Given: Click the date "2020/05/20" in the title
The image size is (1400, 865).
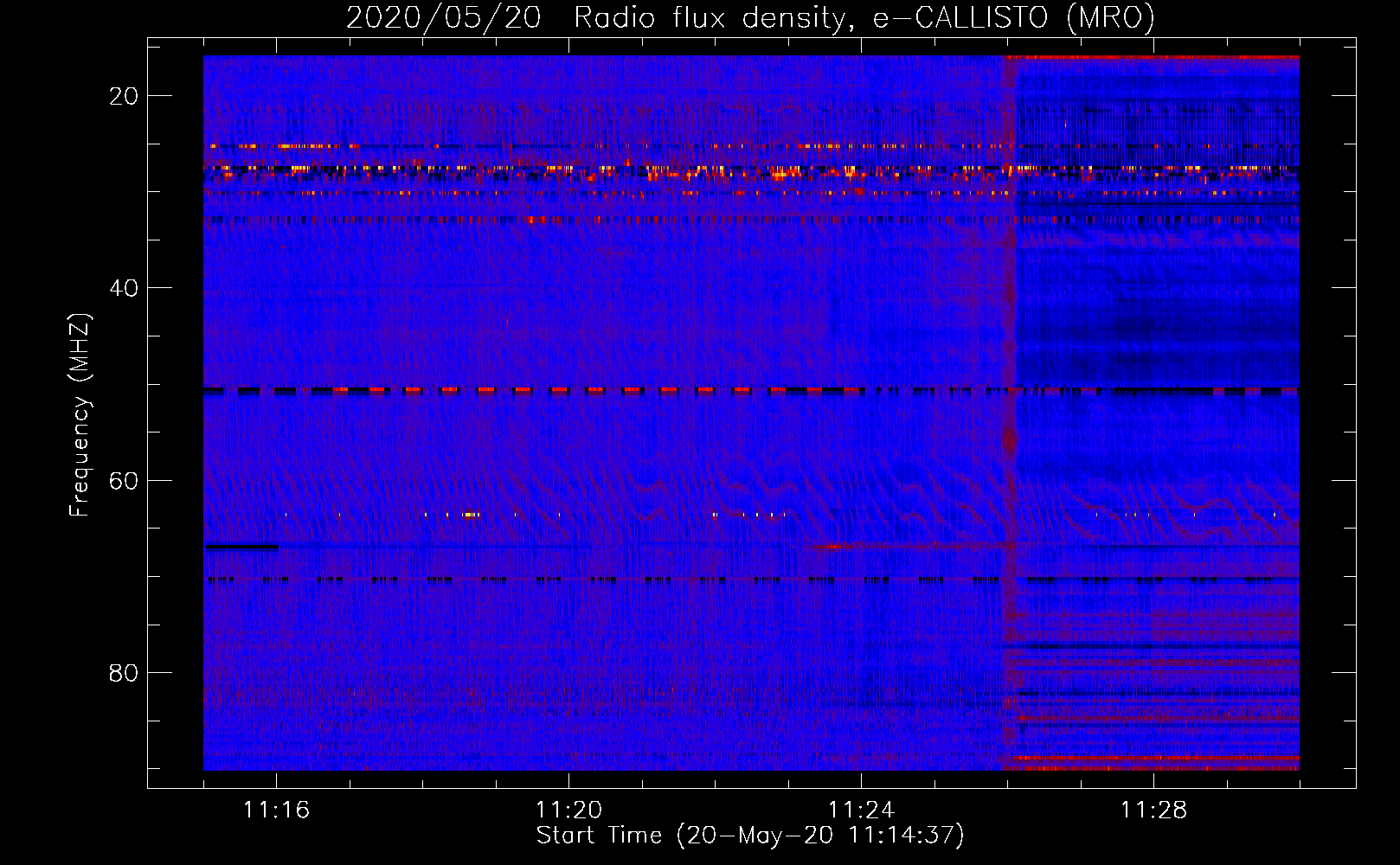Looking at the screenshot, I should pos(445,18).
